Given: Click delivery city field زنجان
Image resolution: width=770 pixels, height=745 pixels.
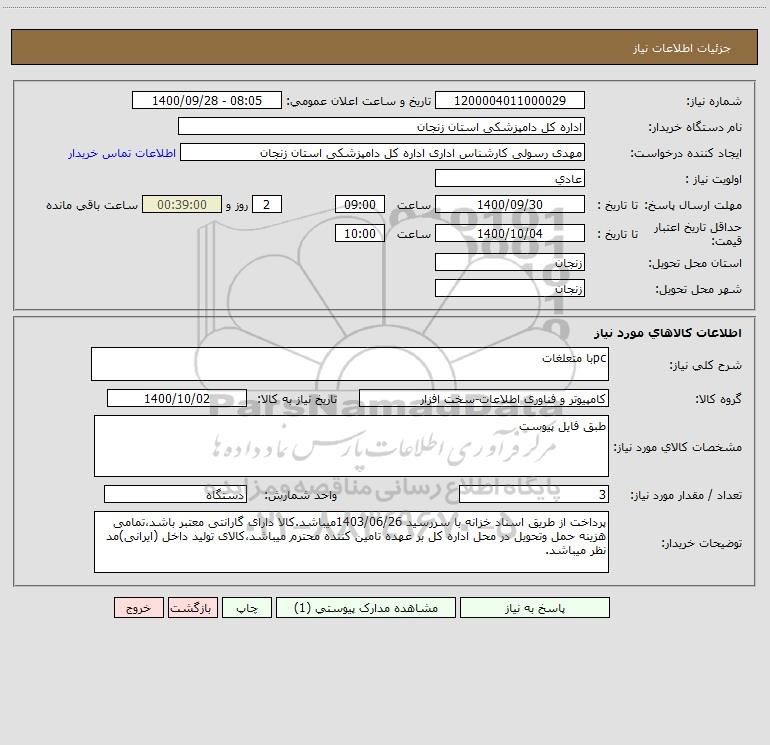Looking at the screenshot, I should (x=510, y=288).
